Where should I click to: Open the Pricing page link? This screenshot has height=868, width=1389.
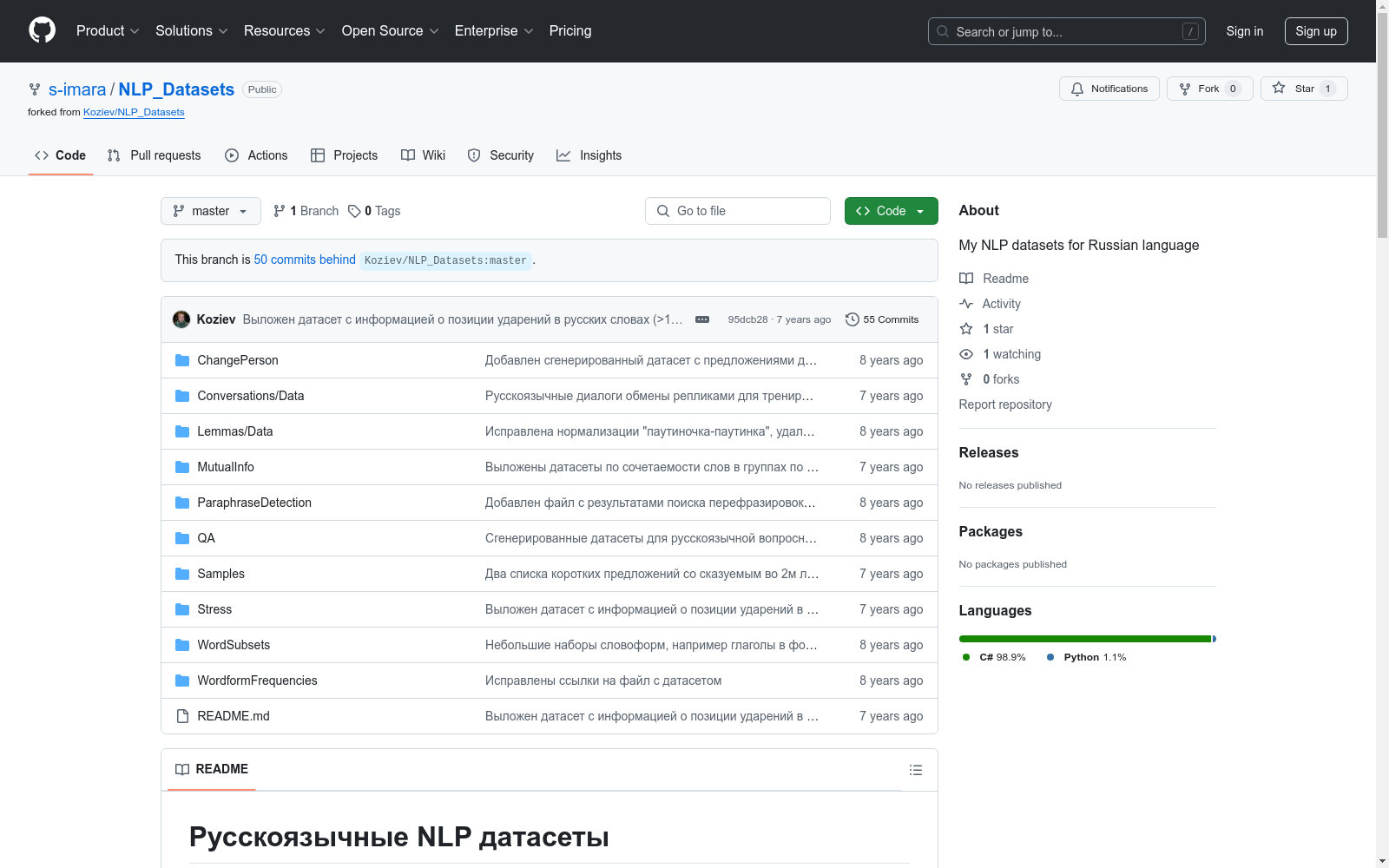570,31
